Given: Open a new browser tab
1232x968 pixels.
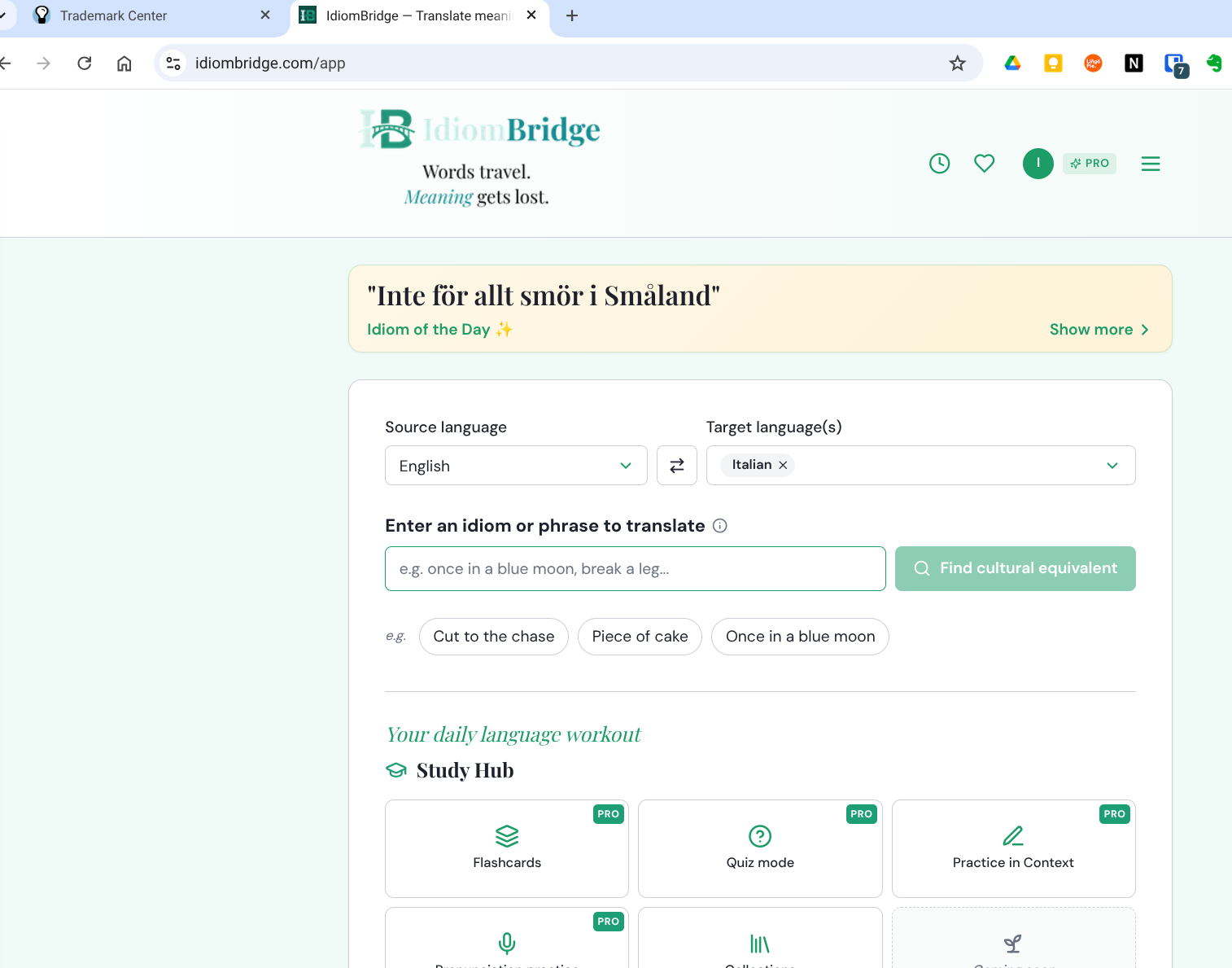Looking at the screenshot, I should (x=572, y=15).
